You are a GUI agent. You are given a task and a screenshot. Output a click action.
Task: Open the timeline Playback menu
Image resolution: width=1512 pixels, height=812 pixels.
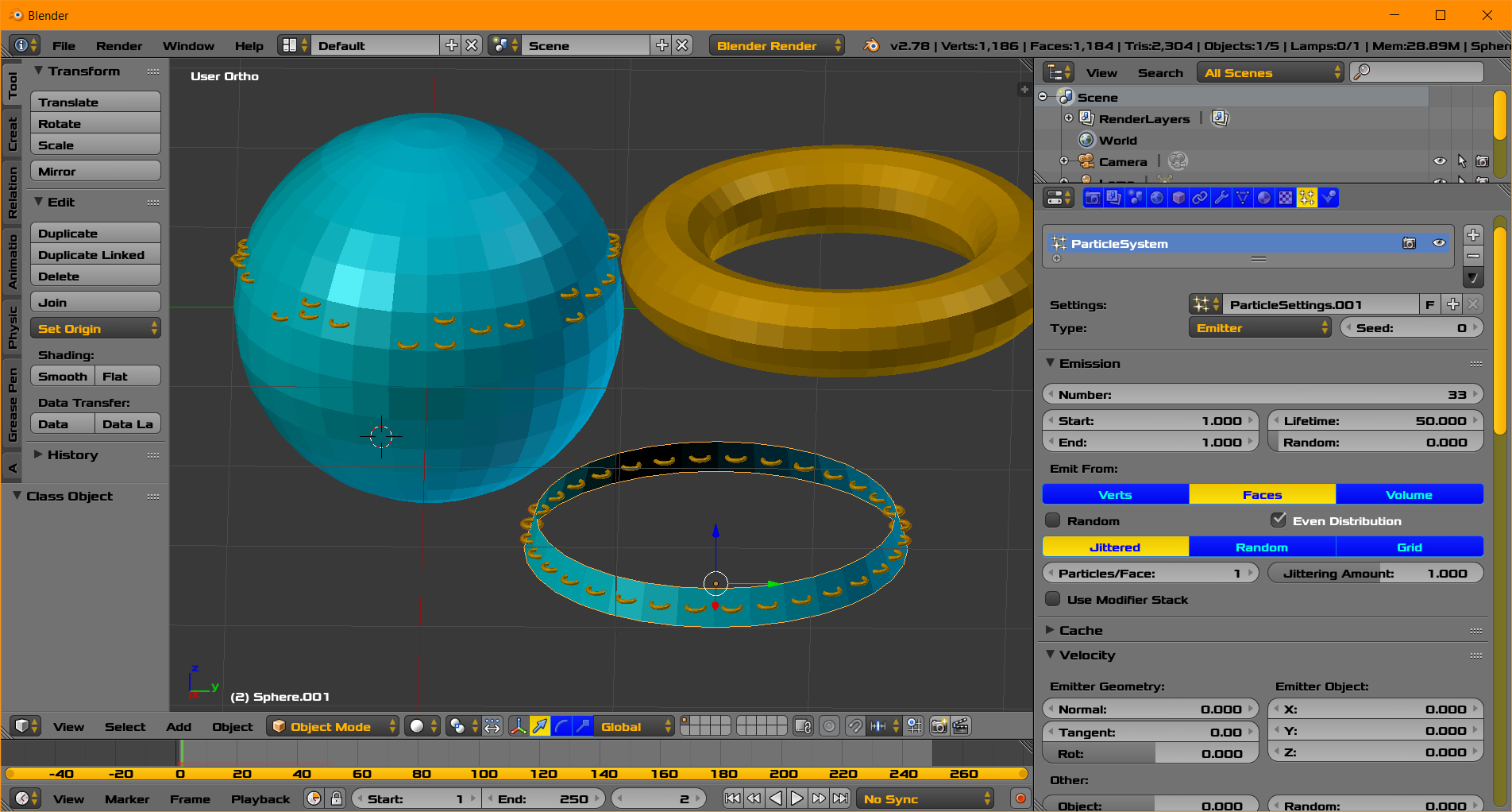coord(260,798)
